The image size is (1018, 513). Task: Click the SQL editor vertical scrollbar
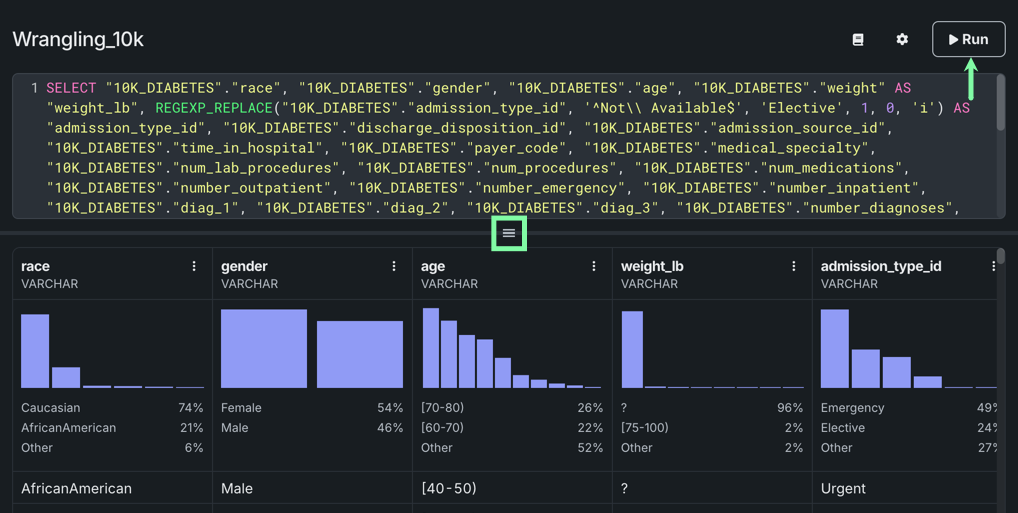pos(1000,105)
